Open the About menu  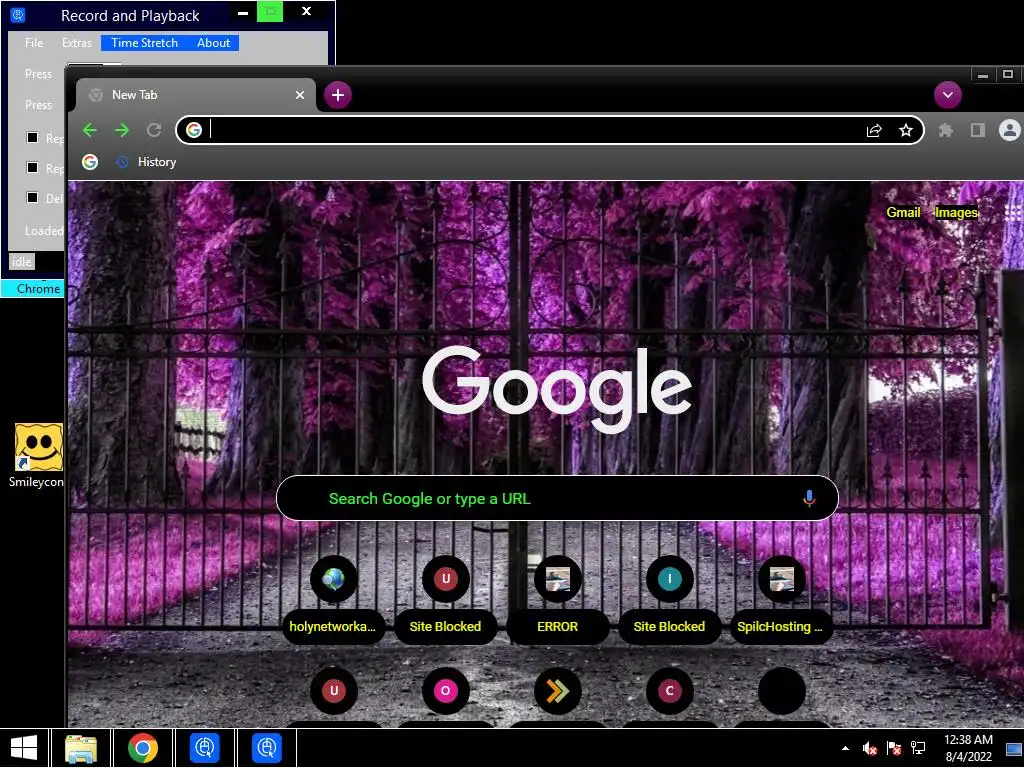pyautogui.click(x=214, y=43)
